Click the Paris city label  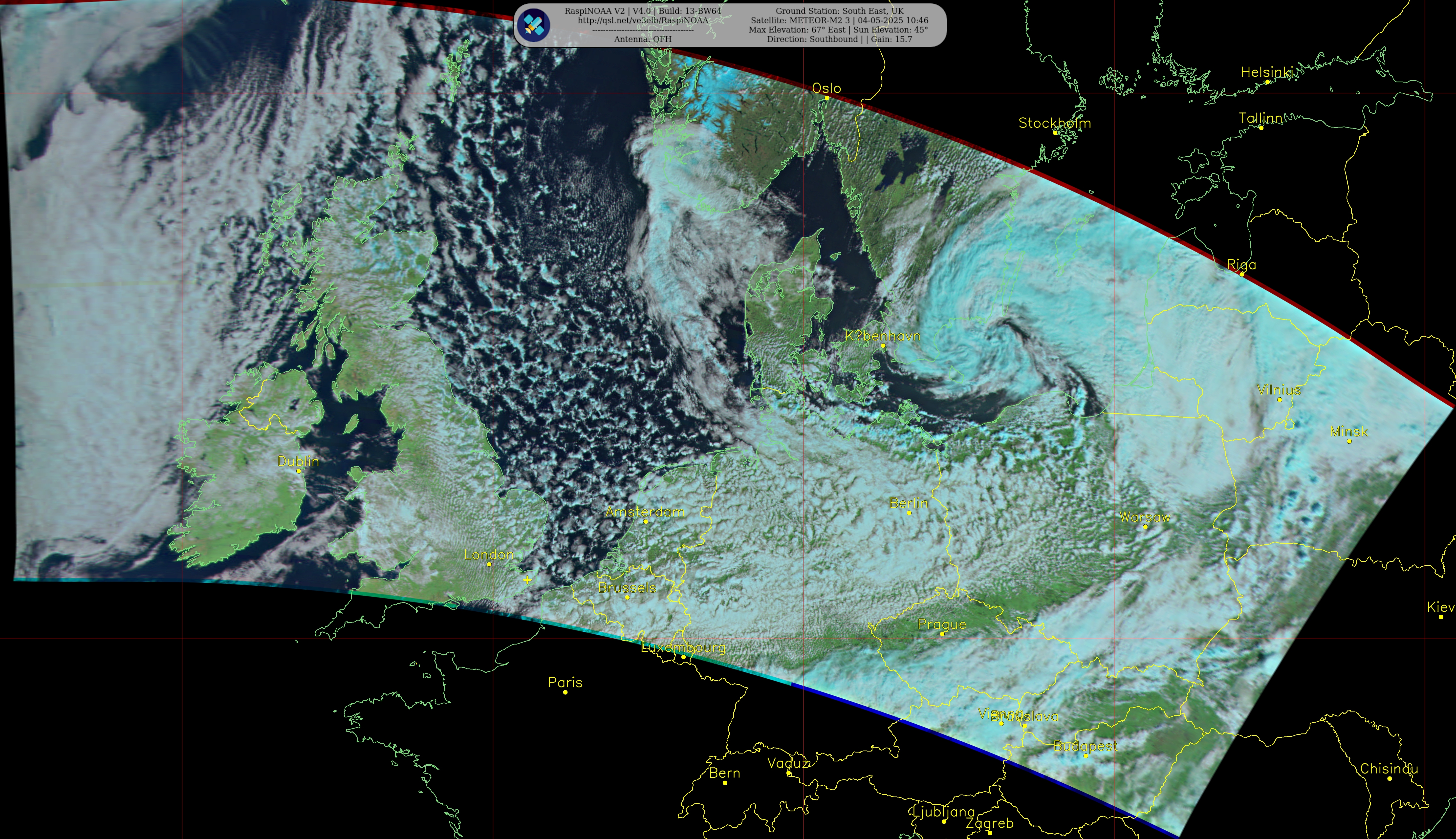coord(565,682)
